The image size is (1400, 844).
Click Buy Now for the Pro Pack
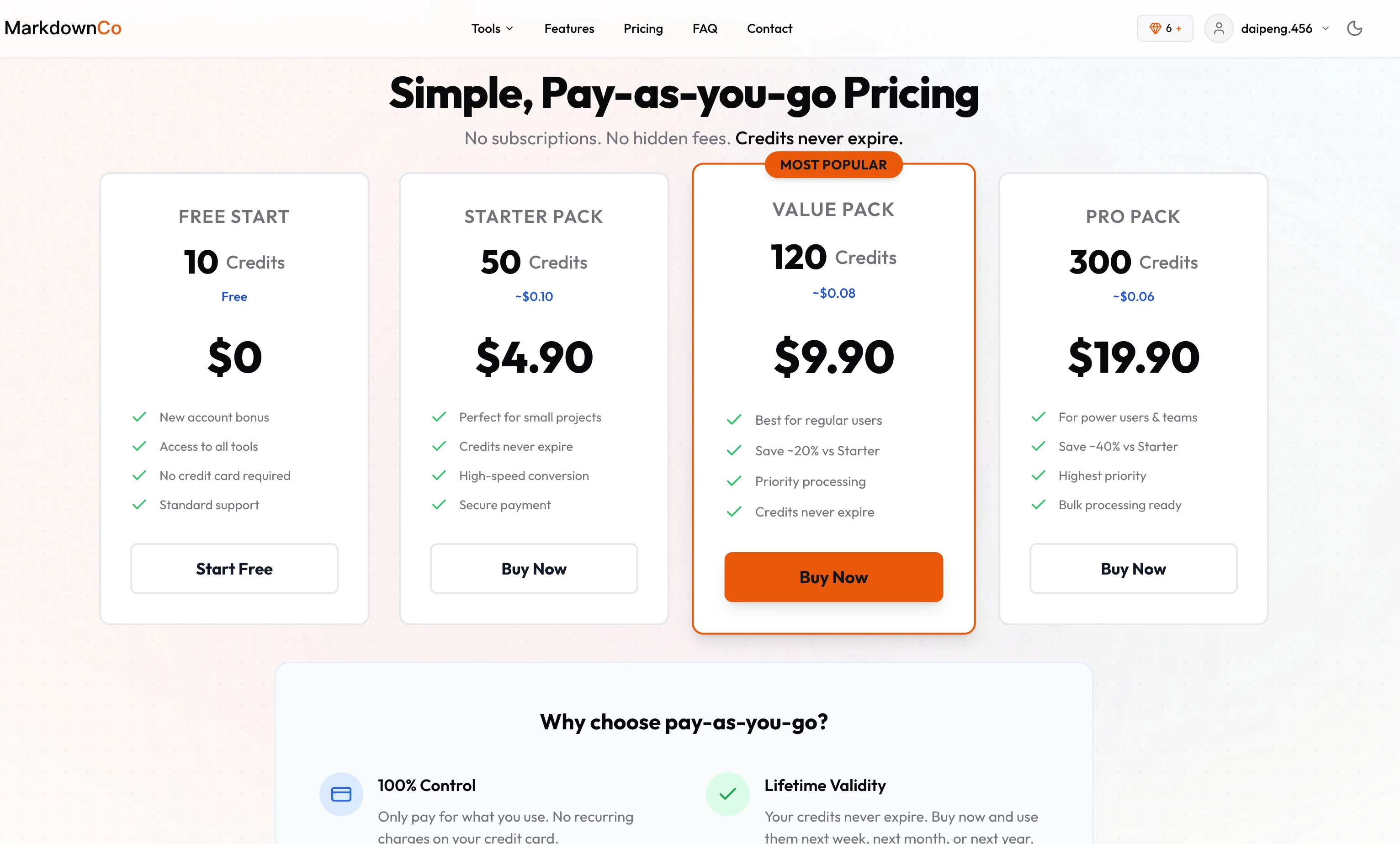(x=1133, y=569)
